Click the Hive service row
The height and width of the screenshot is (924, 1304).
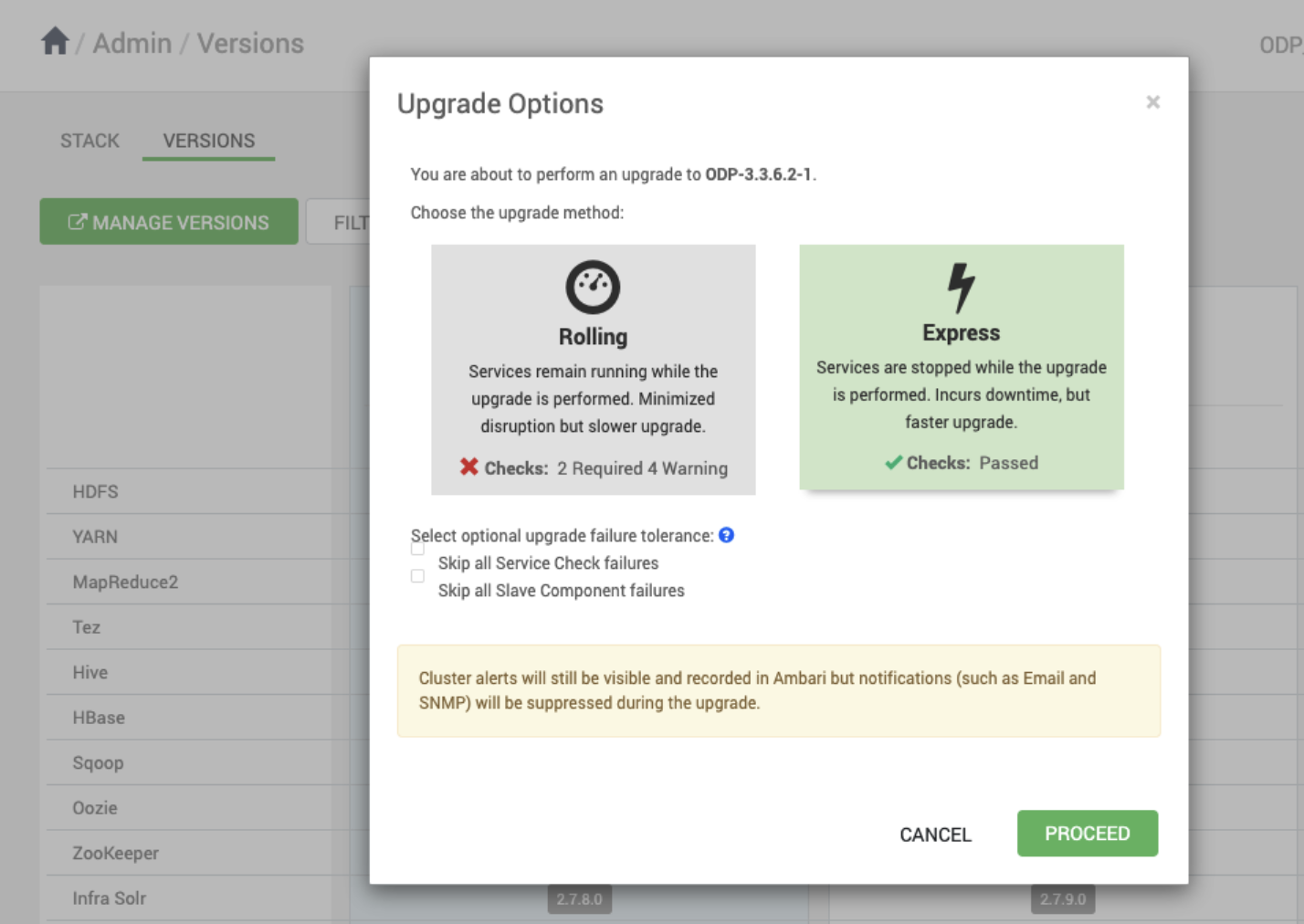[x=189, y=672]
